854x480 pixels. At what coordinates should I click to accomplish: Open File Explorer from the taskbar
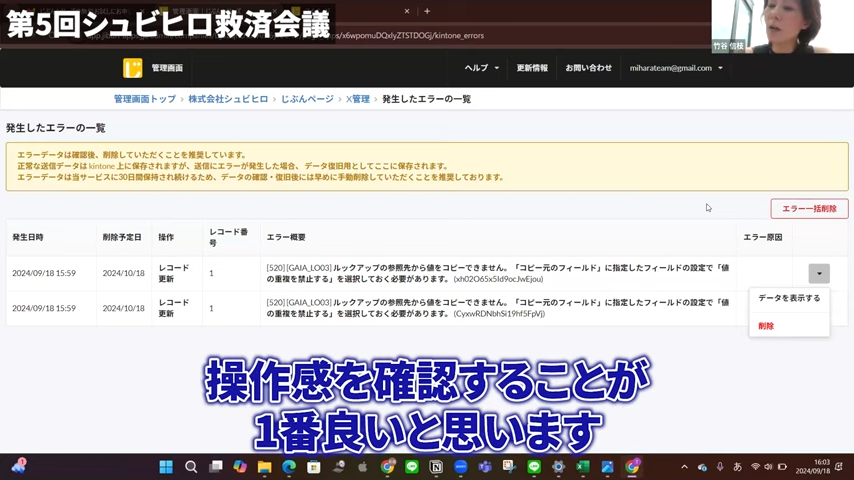(x=265, y=467)
